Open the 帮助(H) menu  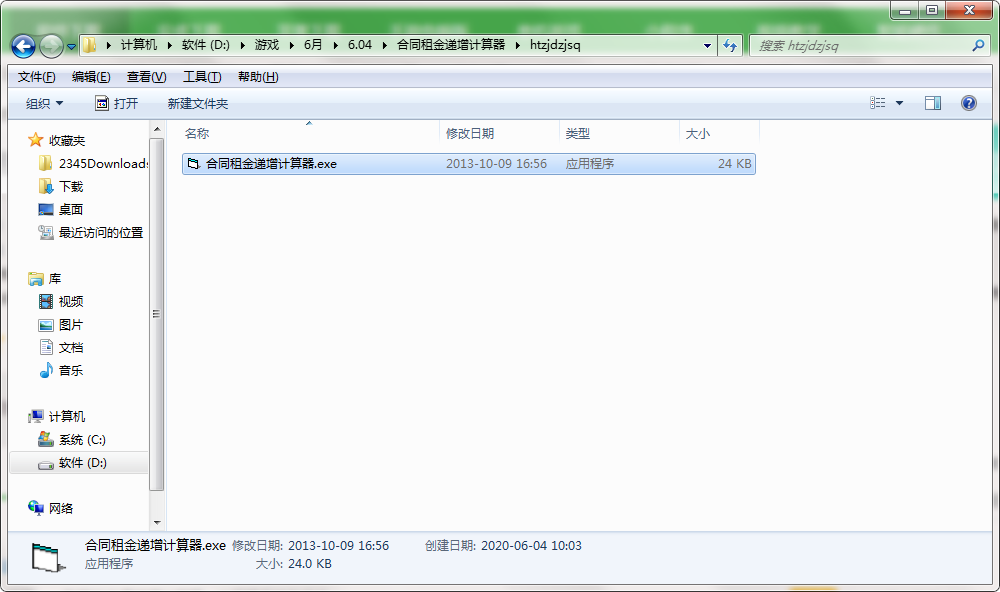(258, 77)
